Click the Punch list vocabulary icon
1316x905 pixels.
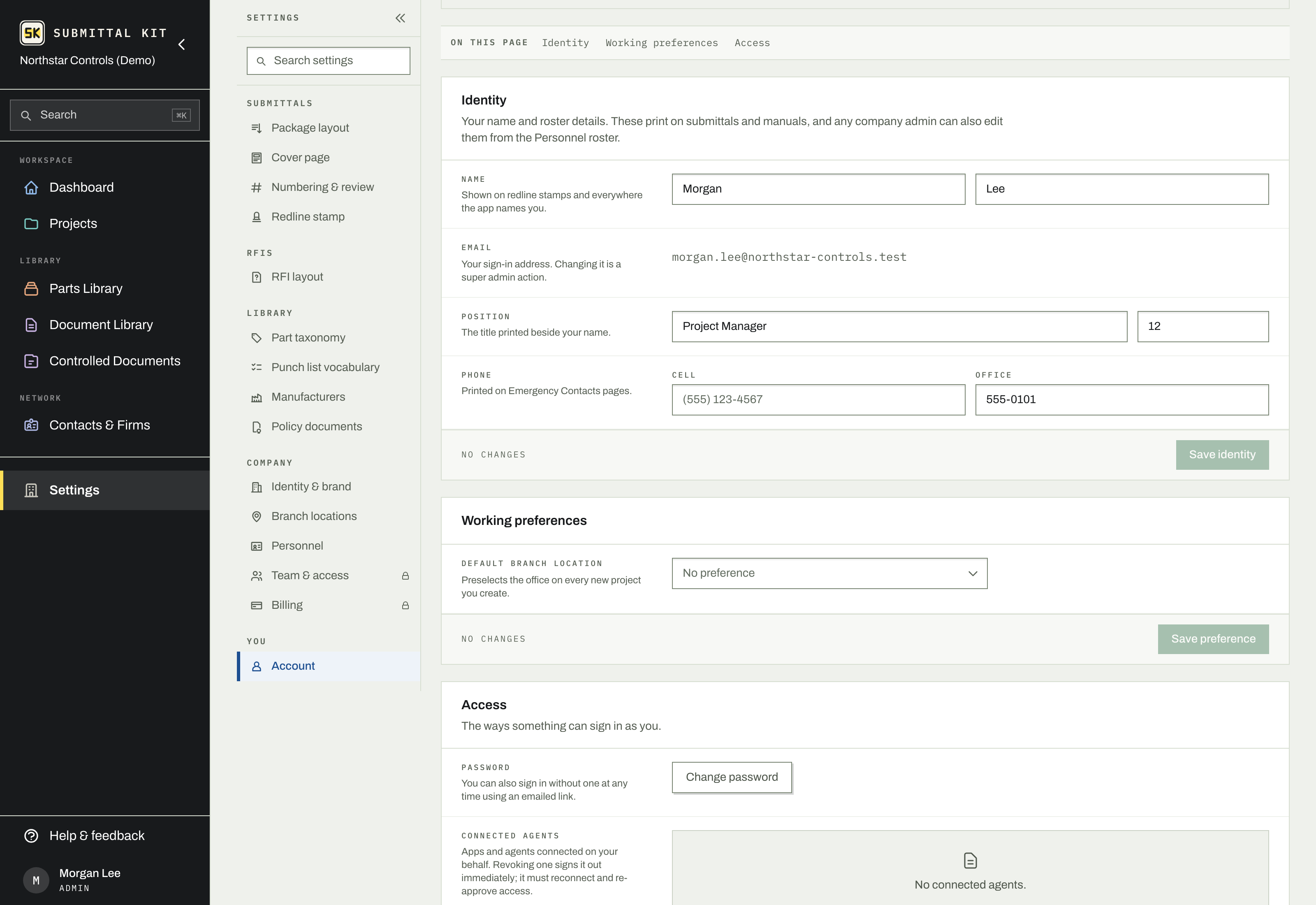257,367
